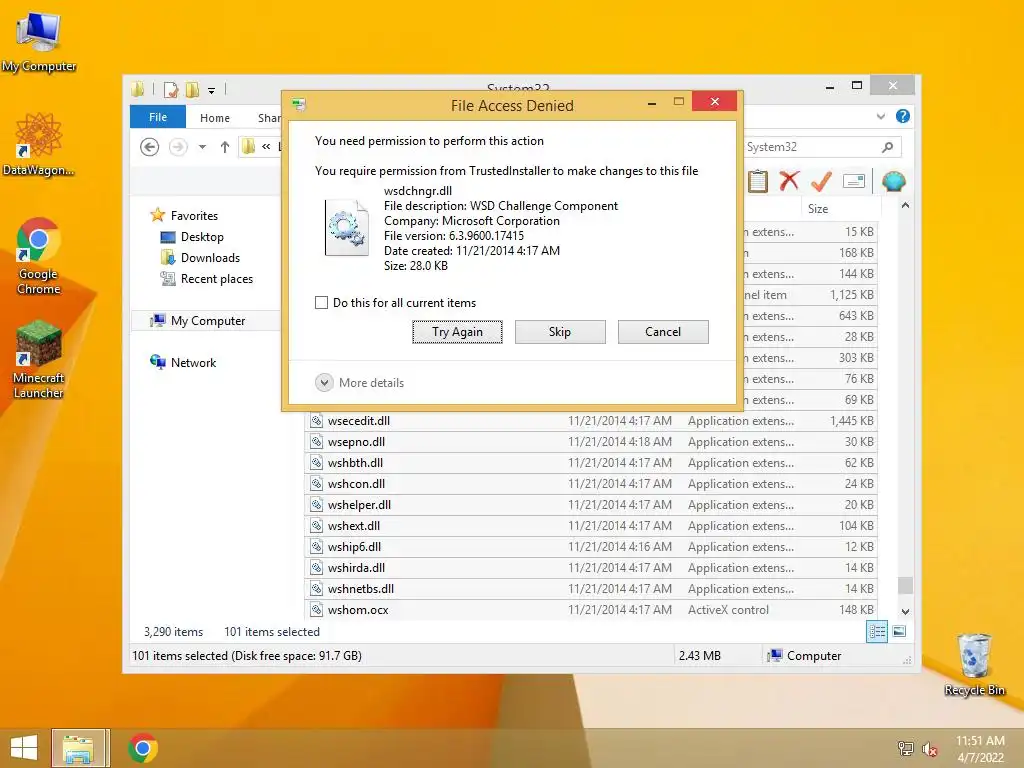Click the shell globe toolbar icon
The width and height of the screenshot is (1024, 768).
[x=893, y=181]
